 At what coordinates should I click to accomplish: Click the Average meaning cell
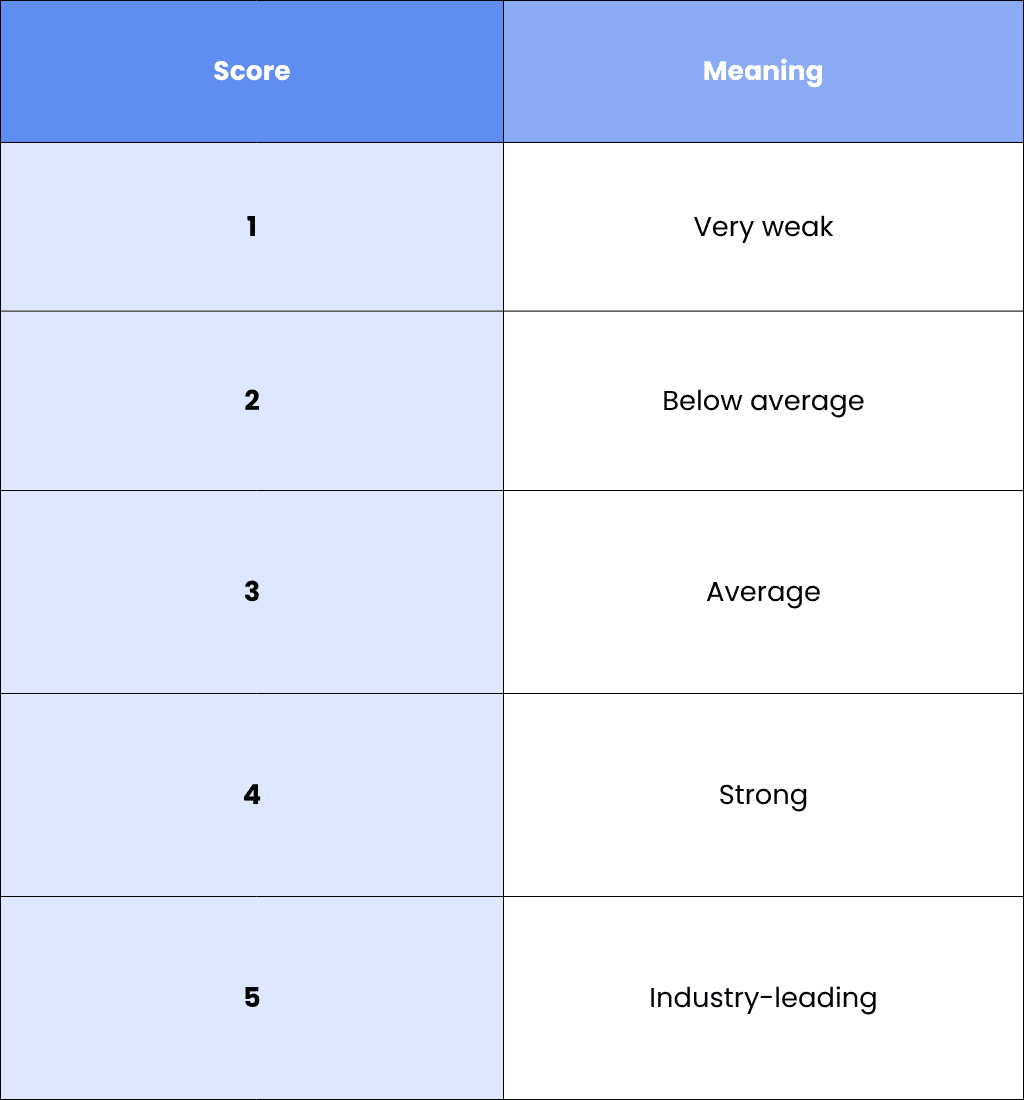tap(763, 592)
